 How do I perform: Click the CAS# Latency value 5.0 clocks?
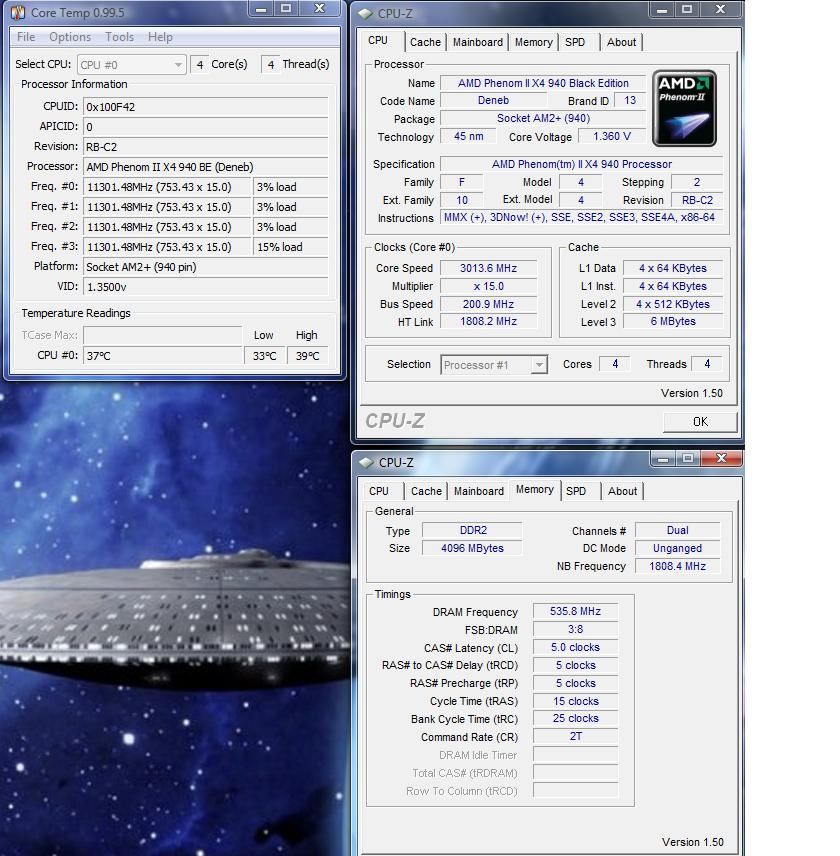click(575, 647)
